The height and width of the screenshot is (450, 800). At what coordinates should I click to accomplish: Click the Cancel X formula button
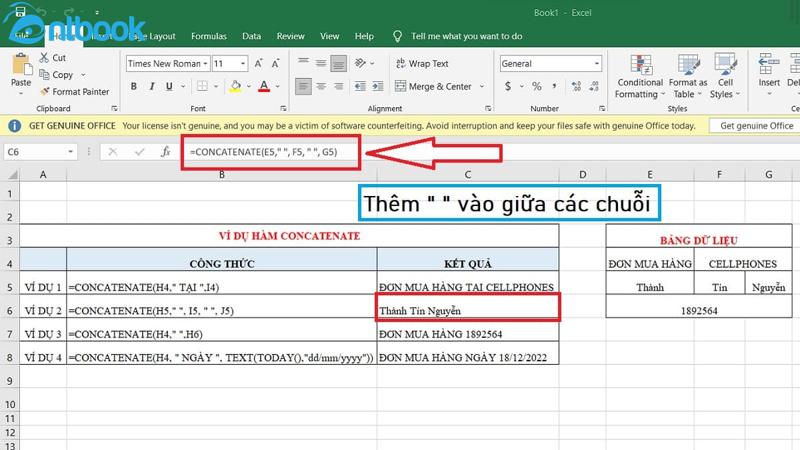tap(113, 152)
